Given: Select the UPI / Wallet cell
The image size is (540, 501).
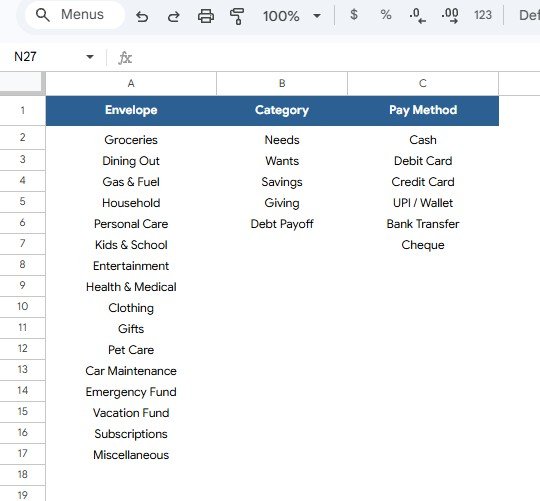Looking at the screenshot, I should 423,202.
